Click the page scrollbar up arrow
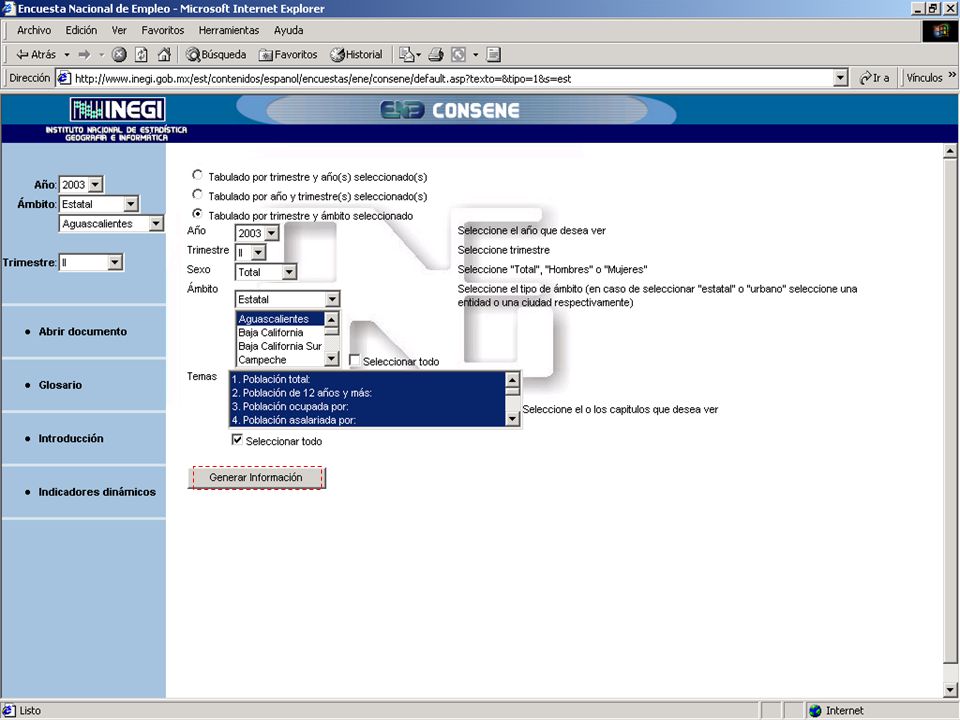This screenshot has width=960, height=720. point(950,151)
